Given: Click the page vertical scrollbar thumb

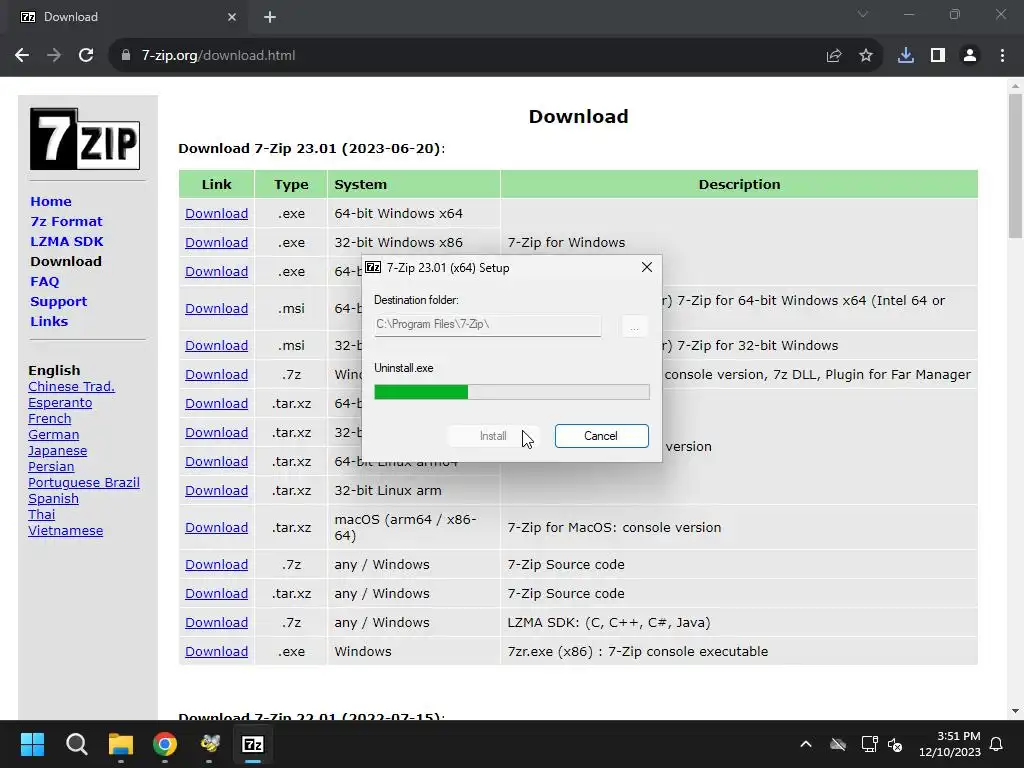Looking at the screenshot, I should point(1015,166).
